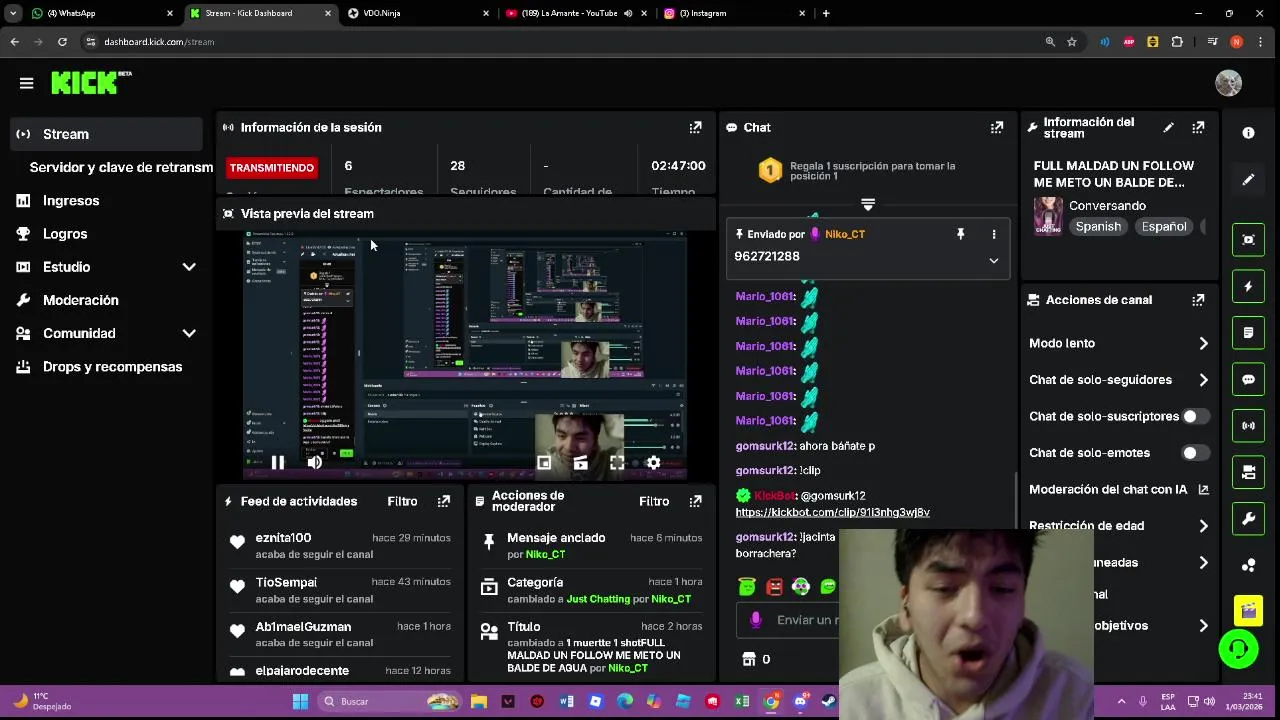The image size is (1280, 720).
Task: Open Moderación in the sidebar
Action: pos(106,300)
